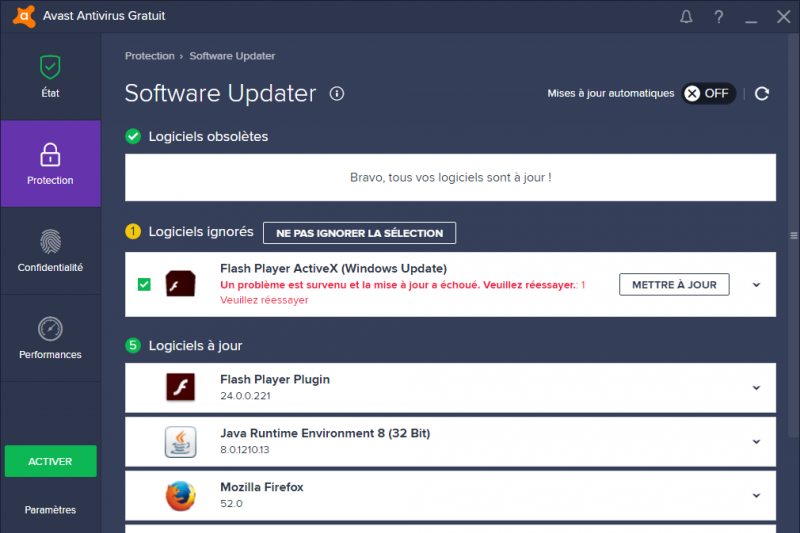Viewport: 800px width, 533px height.
Task: Click the vertical scrollbar grip
Action: [x=794, y=236]
